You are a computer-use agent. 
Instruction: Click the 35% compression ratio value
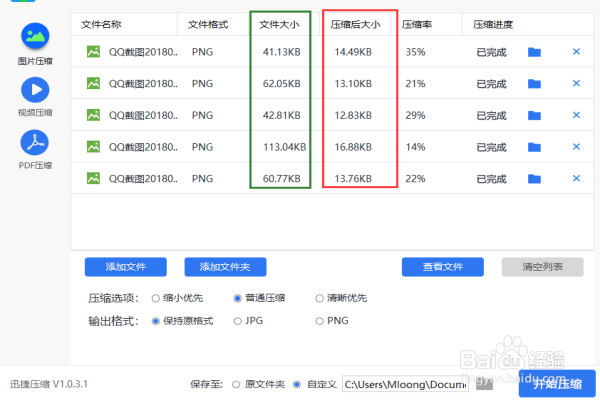[x=416, y=52]
